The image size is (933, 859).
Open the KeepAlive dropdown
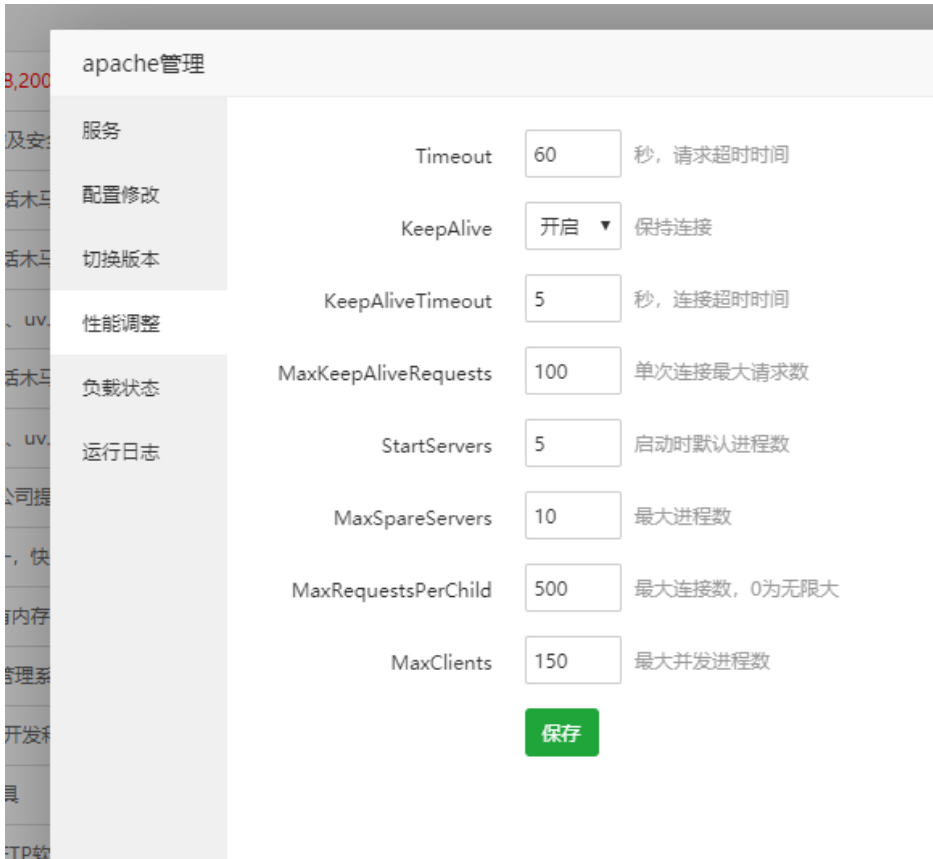[572, 227]
